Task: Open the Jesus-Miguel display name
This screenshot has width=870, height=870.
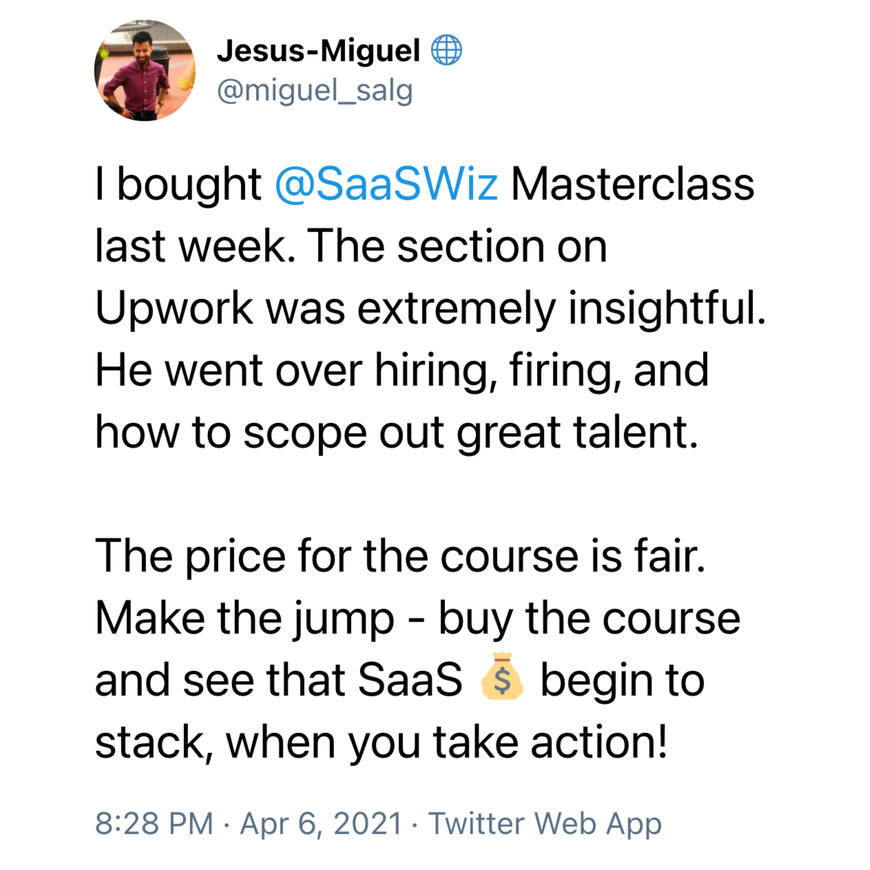Action: (x=321, y=50)
